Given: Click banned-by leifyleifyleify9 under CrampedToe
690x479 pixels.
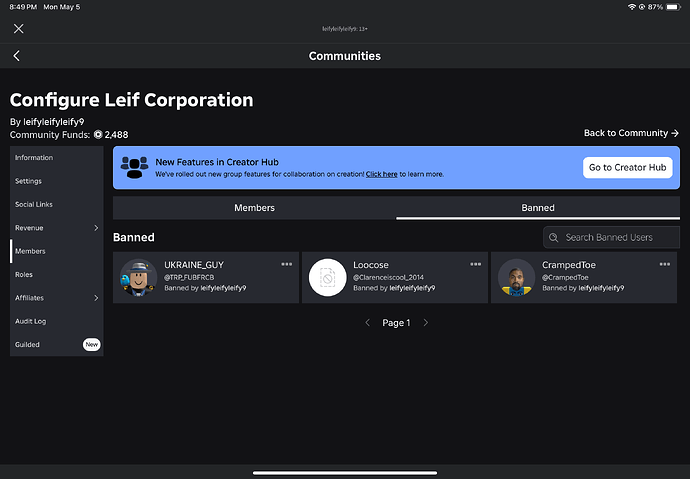Looking at the screenshot, I should click(x=601, y=288).
